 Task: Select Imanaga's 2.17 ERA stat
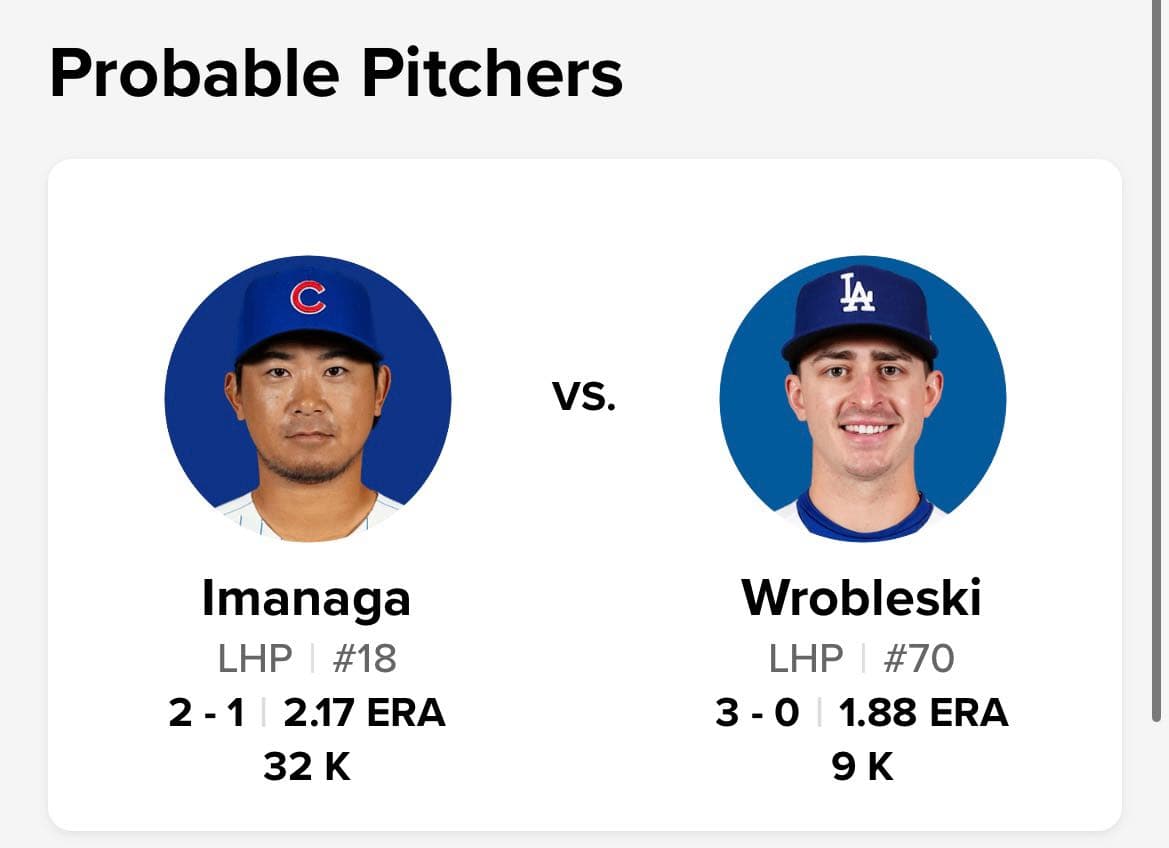[365, 712]
